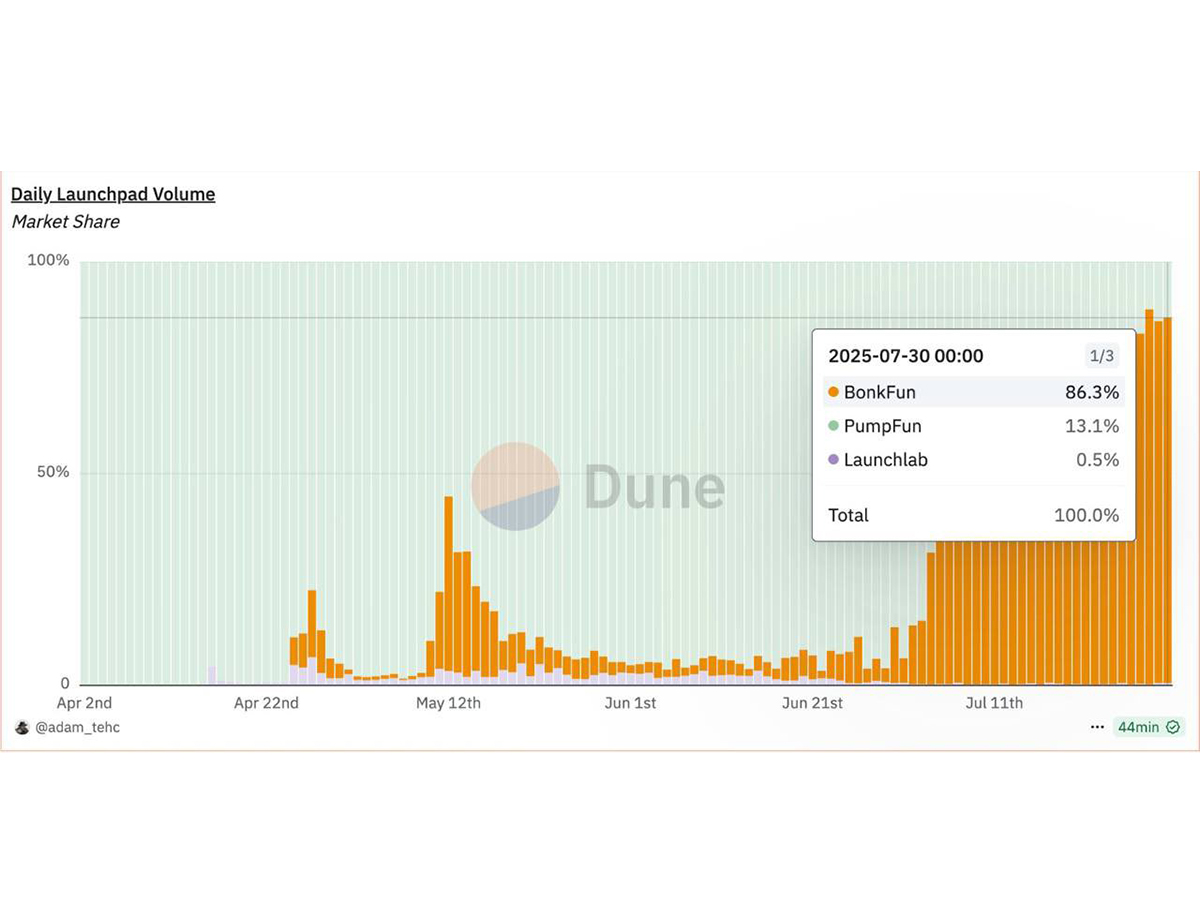Select the PumpFun row in tooltip

974,426
